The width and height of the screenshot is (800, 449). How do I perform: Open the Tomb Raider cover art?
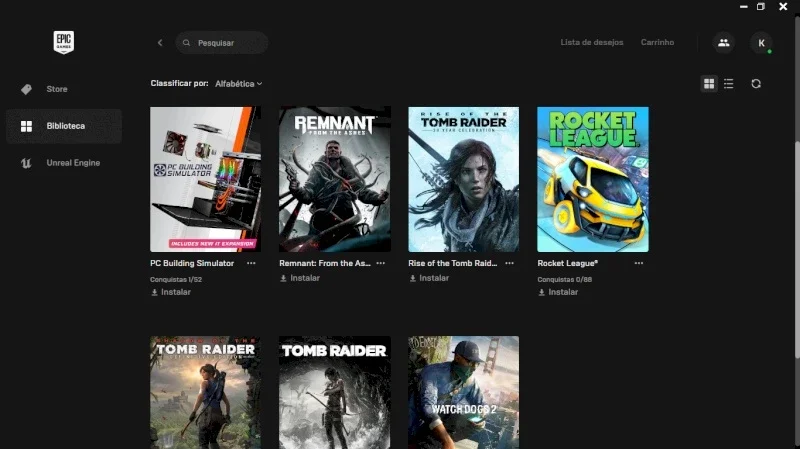coord(335,392)
